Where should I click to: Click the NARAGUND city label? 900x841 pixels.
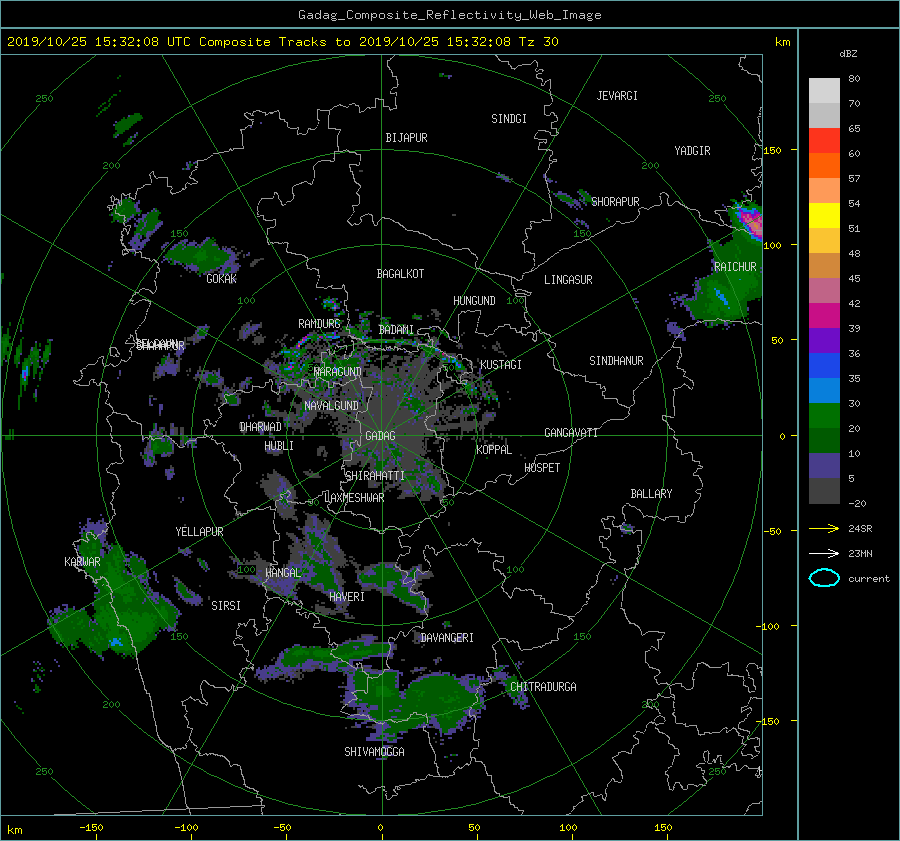coord(338,372)
